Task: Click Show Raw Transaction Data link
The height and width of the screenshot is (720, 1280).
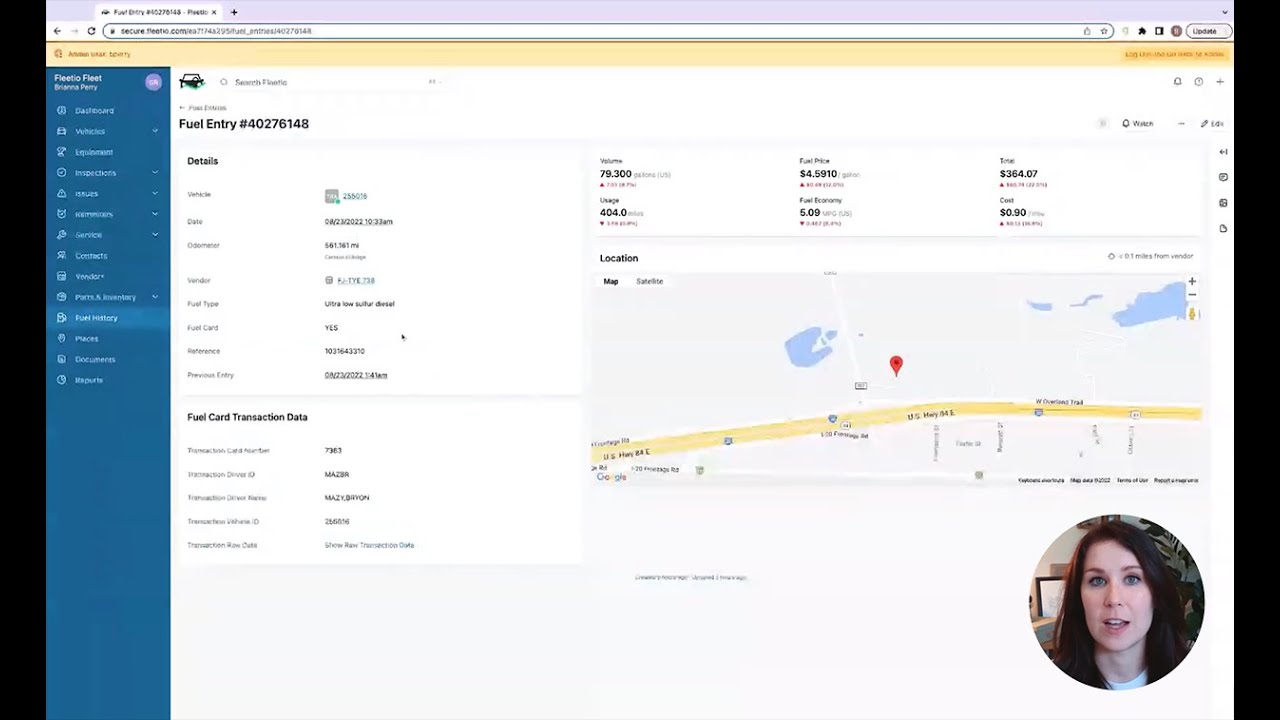Action: point(369,545)
